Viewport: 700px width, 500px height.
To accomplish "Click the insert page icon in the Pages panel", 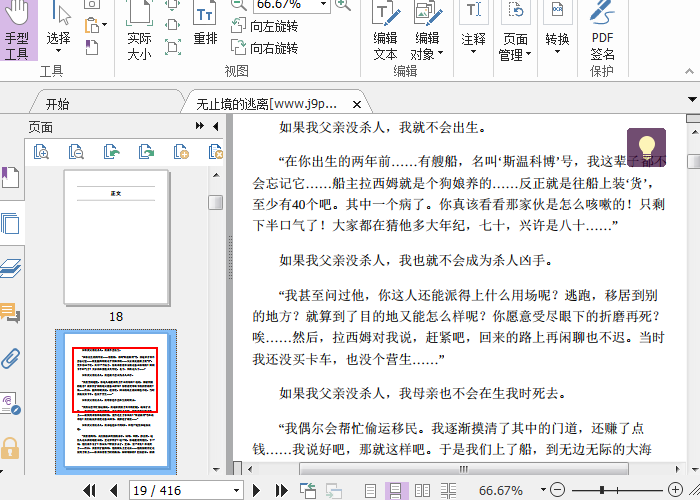I will (x=181, y=152).
